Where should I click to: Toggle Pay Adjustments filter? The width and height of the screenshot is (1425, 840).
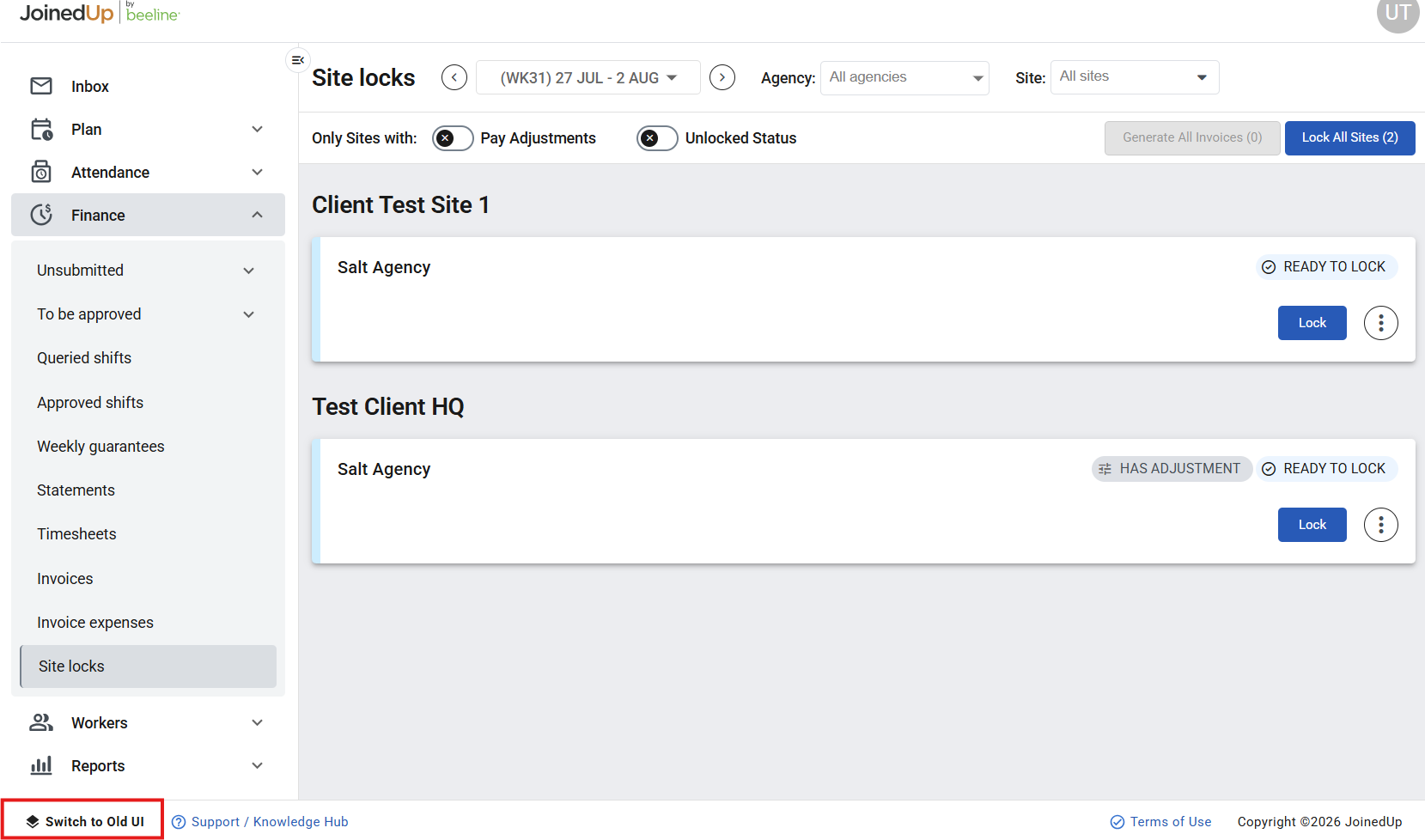coord(453,138)
